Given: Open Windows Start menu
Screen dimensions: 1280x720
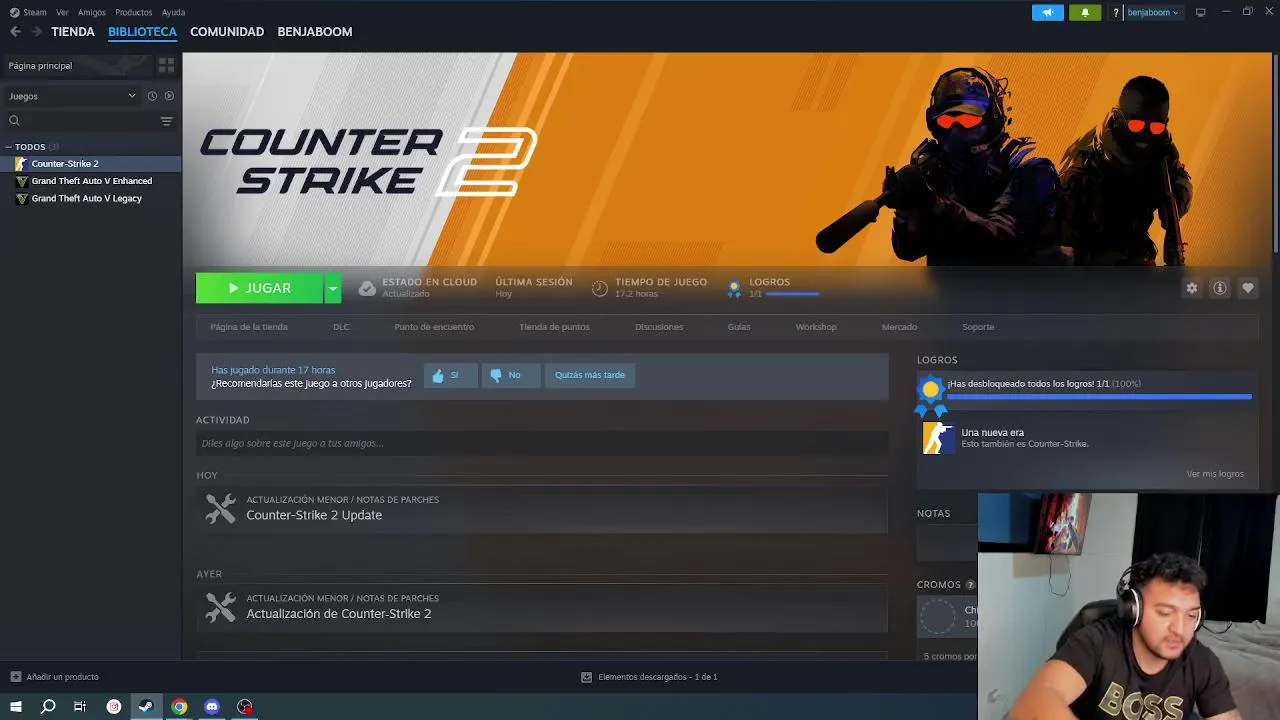Looking at the screenshot, I should click(x=16, y=707).
